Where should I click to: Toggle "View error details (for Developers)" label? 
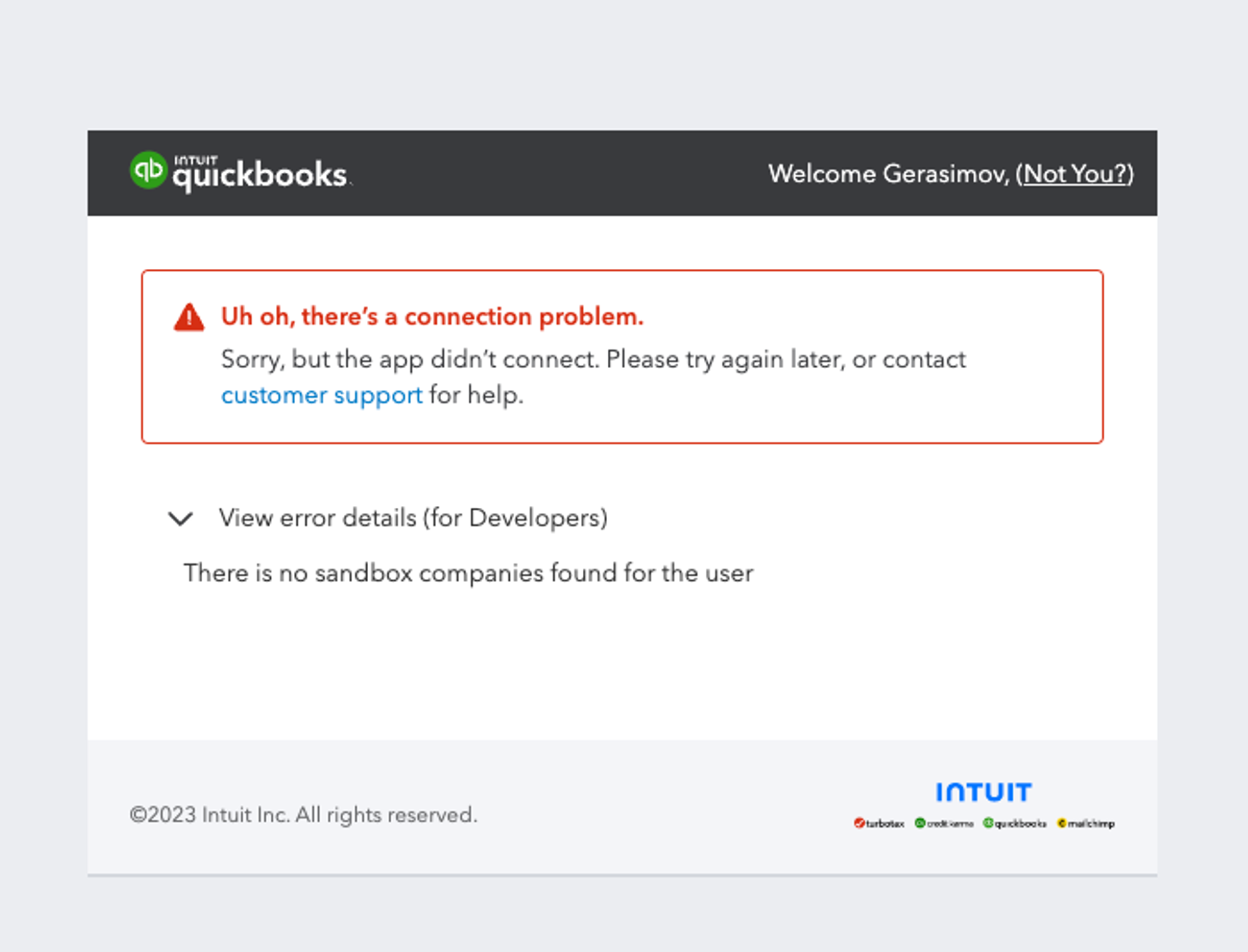click(413, 518)
